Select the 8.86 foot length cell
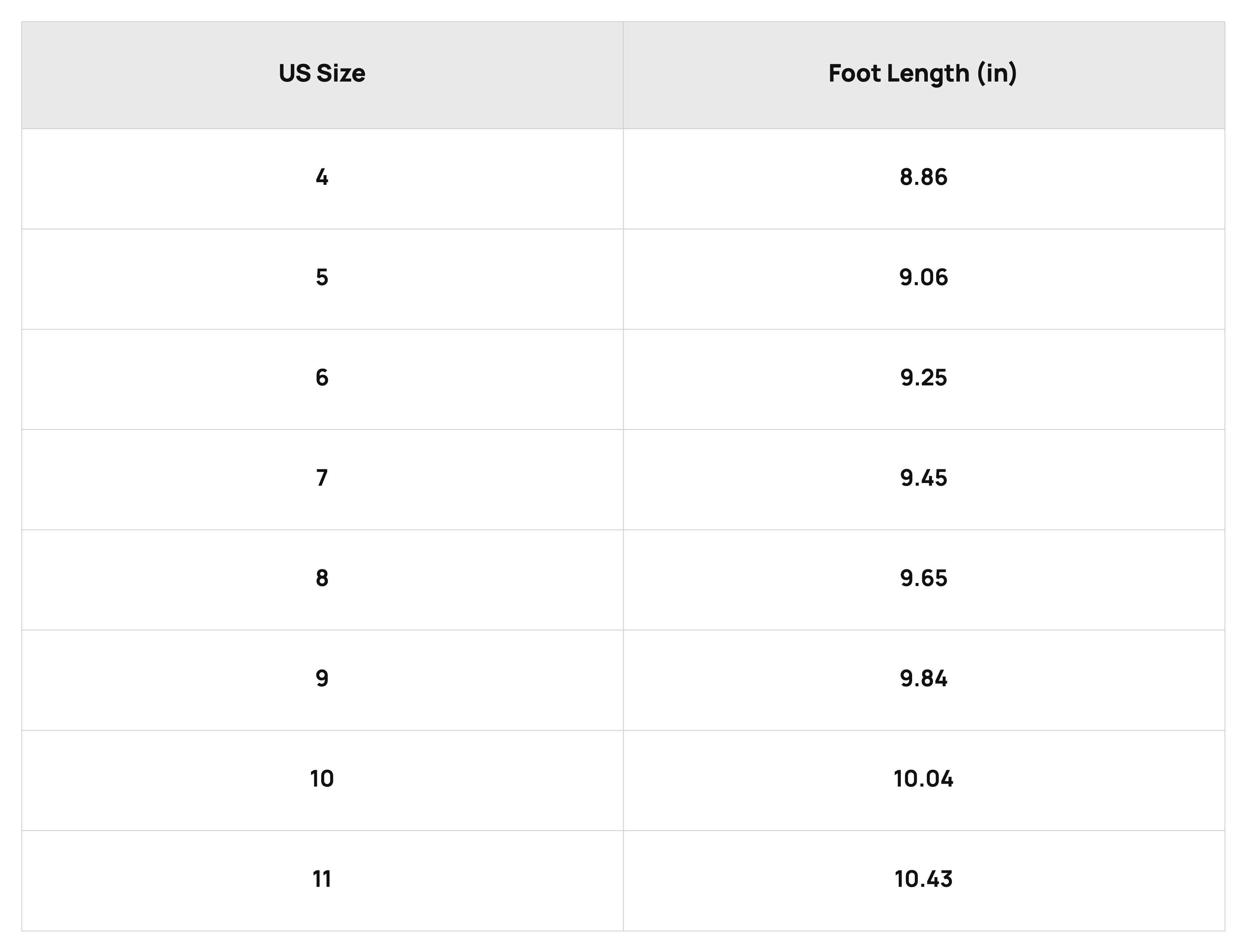This screenshot has height=952, width=1246. tap(923, 178)
